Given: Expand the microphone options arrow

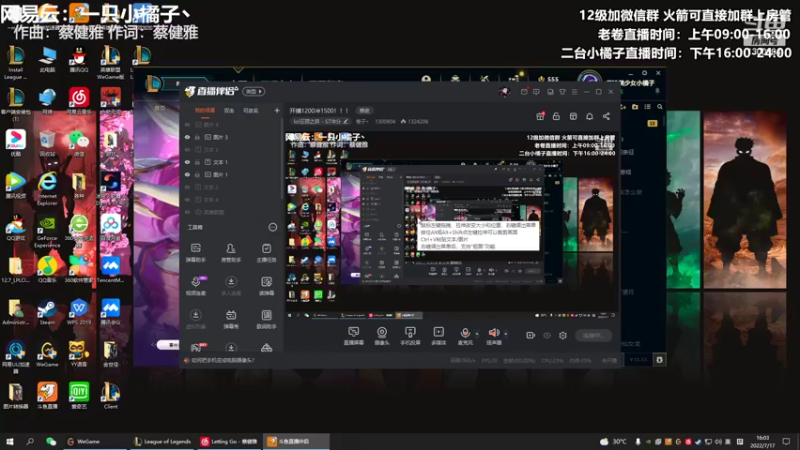Looking at the screenshot, I should coord(477,334).
